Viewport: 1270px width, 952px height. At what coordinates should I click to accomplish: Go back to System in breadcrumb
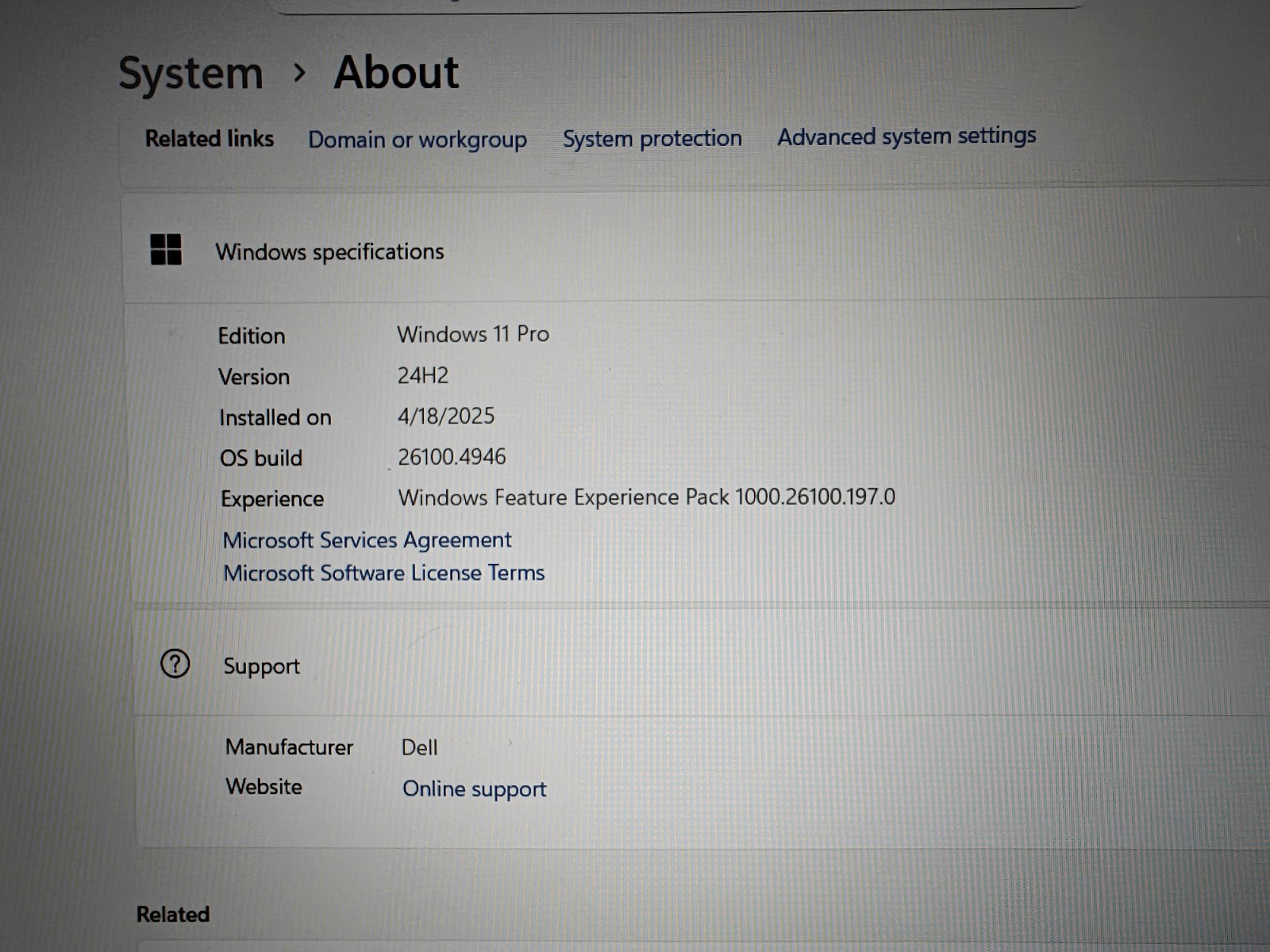190,74
